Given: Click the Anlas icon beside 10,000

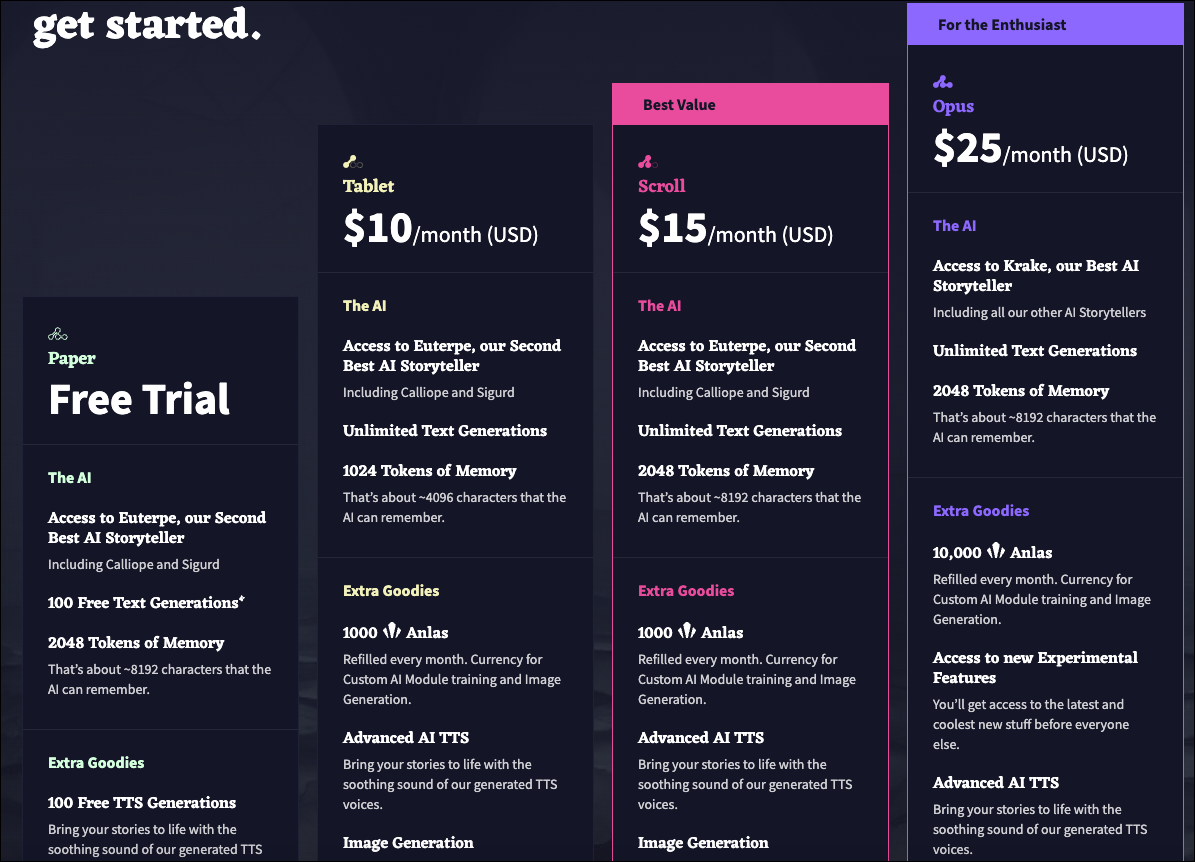Looking at the screenshot, I should [995, 552].
